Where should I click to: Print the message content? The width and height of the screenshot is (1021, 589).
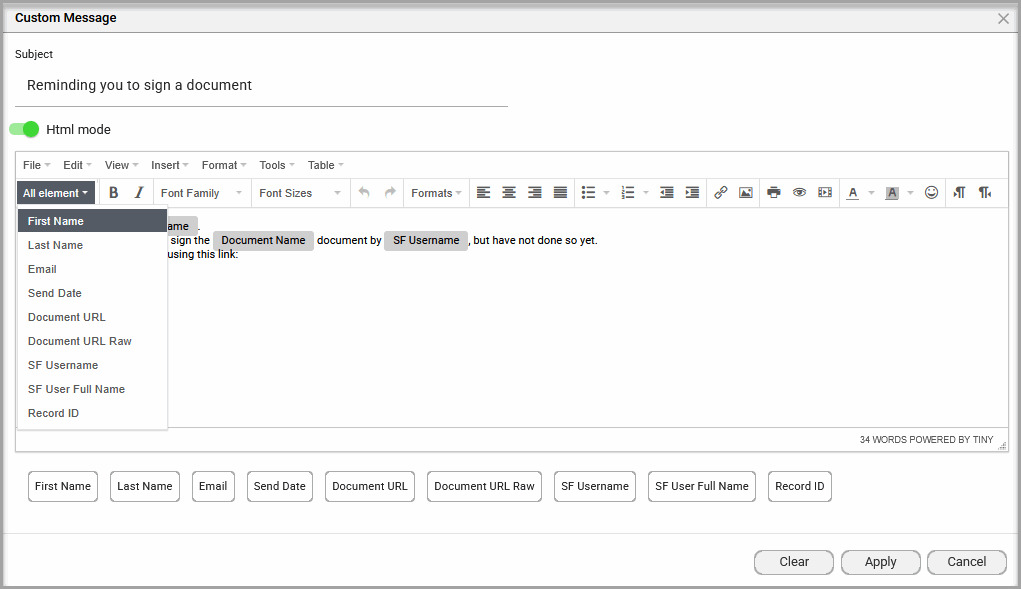click(774, 193)
